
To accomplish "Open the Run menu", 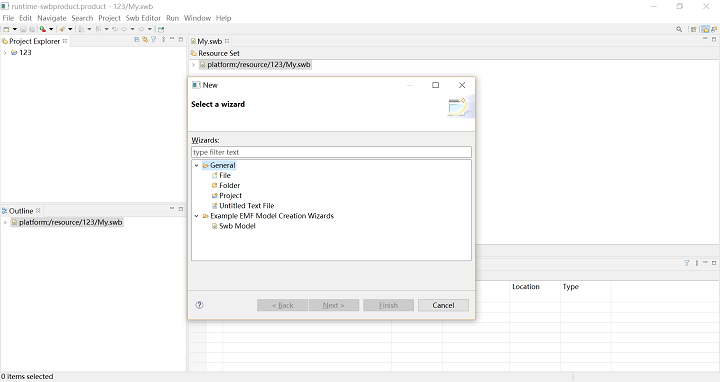I will coord(173,18).
